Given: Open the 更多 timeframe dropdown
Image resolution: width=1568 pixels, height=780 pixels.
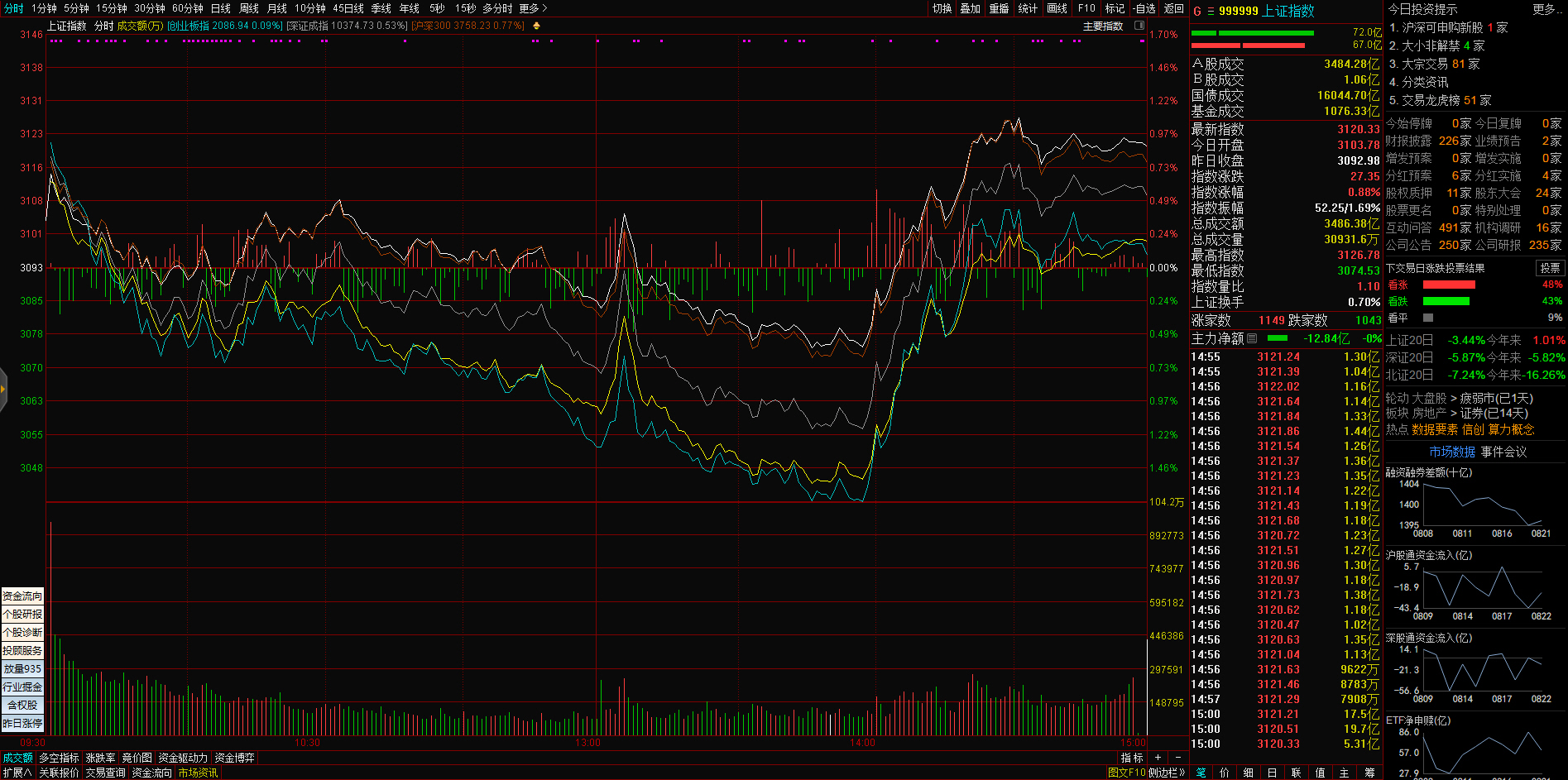Looking at the screenshot, I should (533, 8).
